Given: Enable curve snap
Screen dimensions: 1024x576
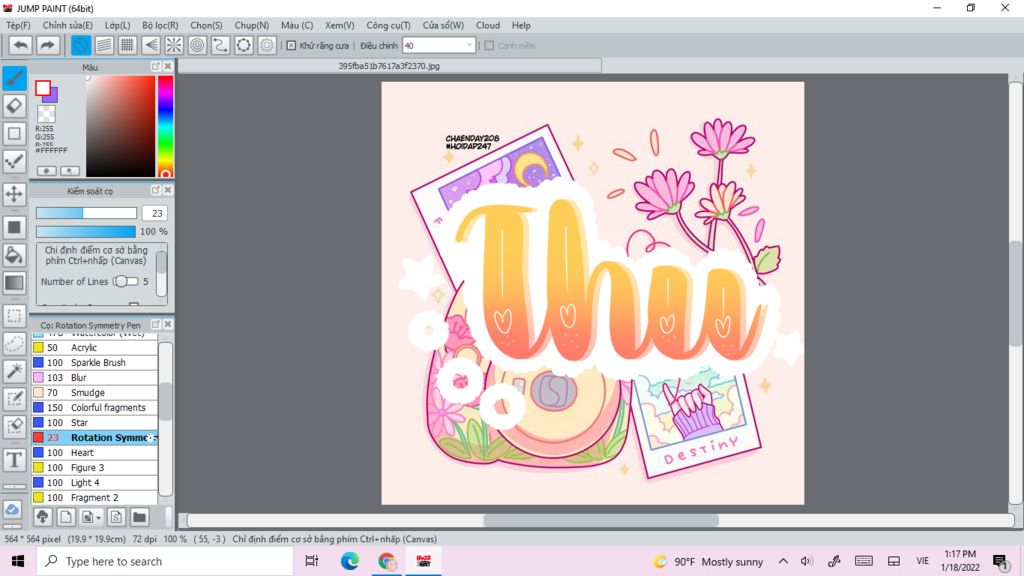Looking at the screenshot, I should (x=220, y=45).
